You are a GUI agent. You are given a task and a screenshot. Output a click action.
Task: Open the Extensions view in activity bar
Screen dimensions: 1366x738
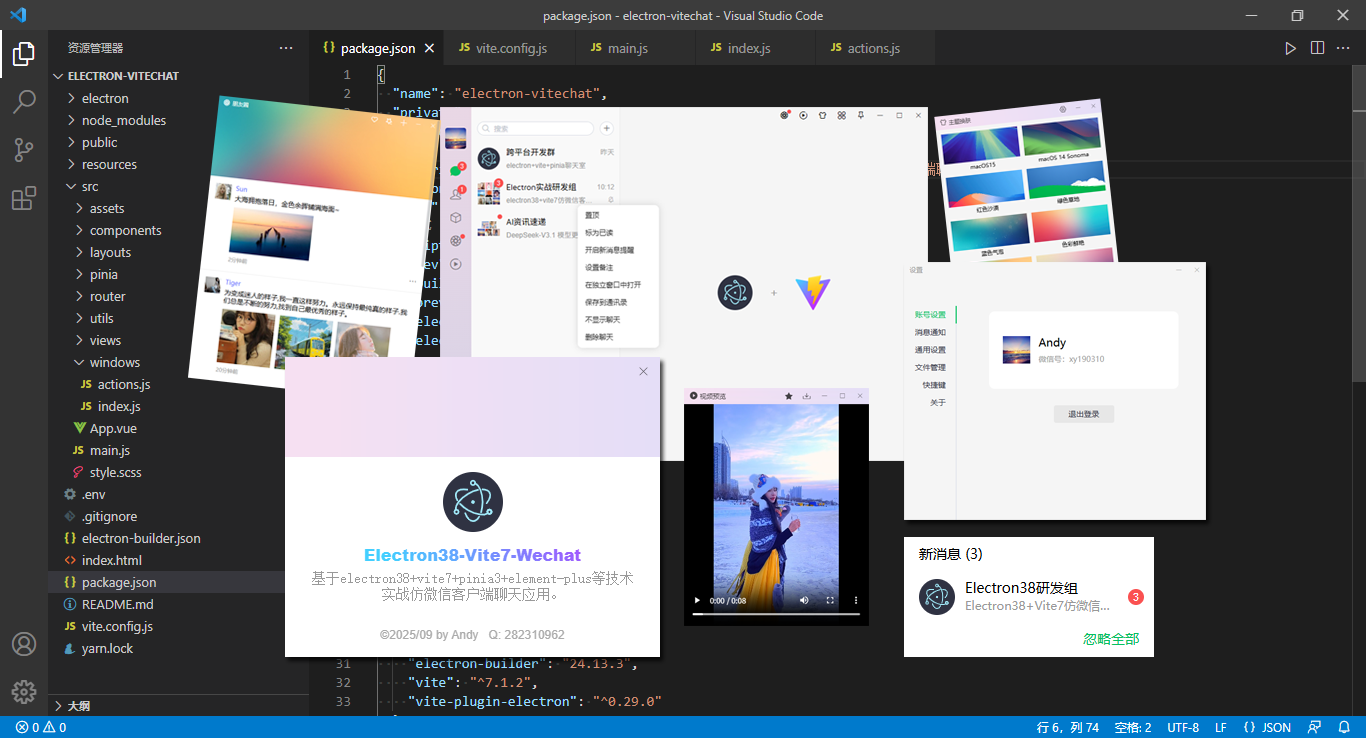coord(24,199)
